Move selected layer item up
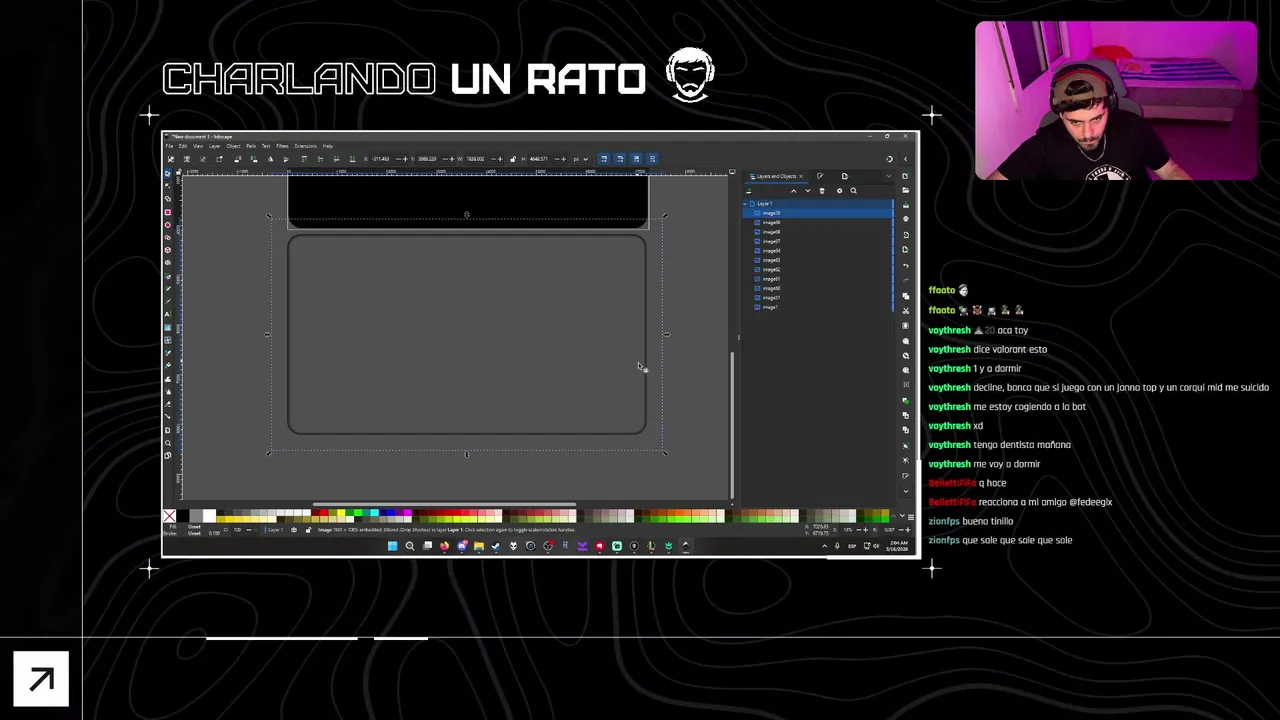The height and width of the screenshot is (720, 1280). tap(794, 191)
